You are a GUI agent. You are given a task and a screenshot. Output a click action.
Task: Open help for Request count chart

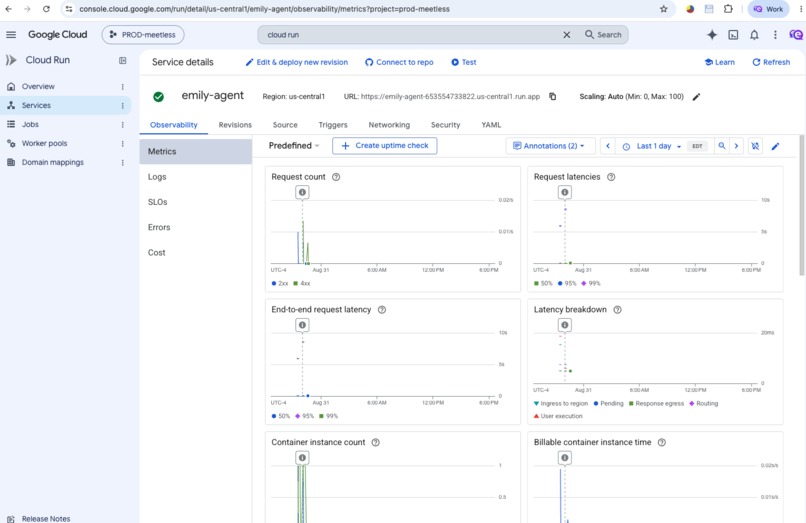(336, 177)
